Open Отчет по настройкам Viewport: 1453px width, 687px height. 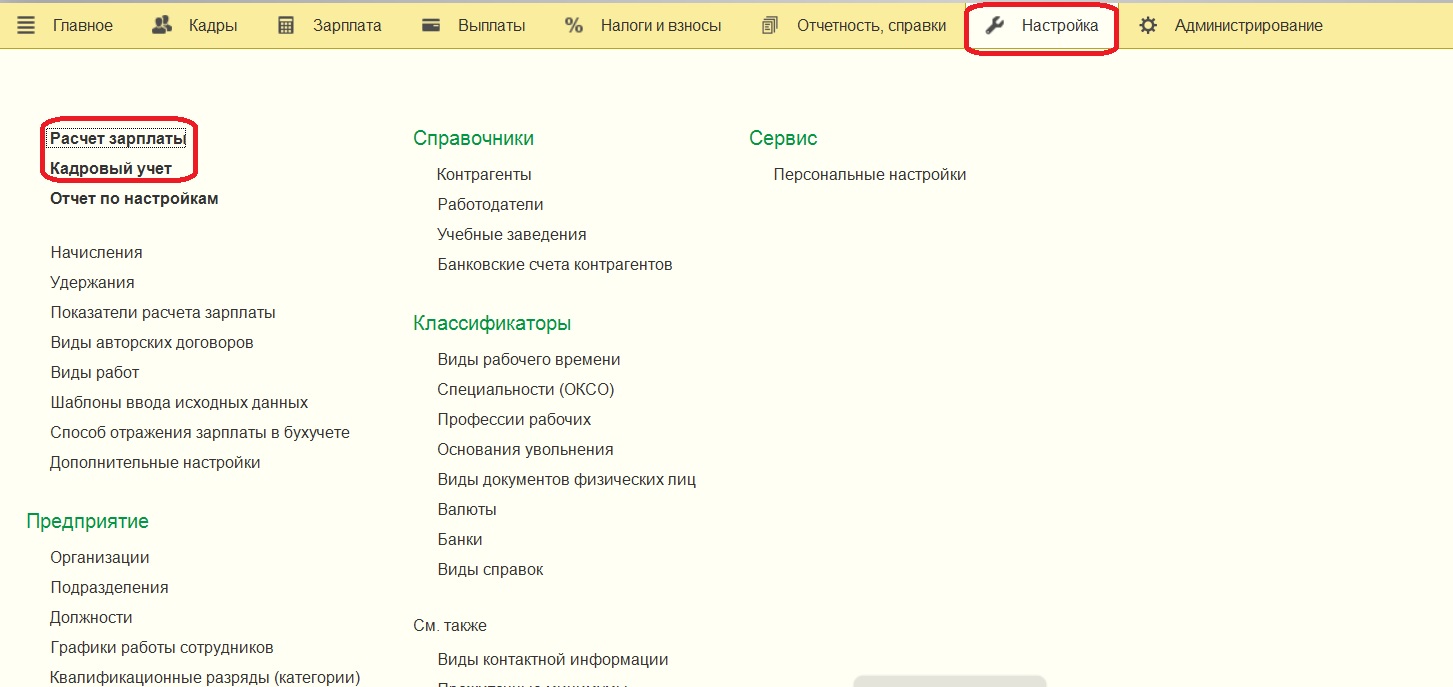(x=134, y=199)
